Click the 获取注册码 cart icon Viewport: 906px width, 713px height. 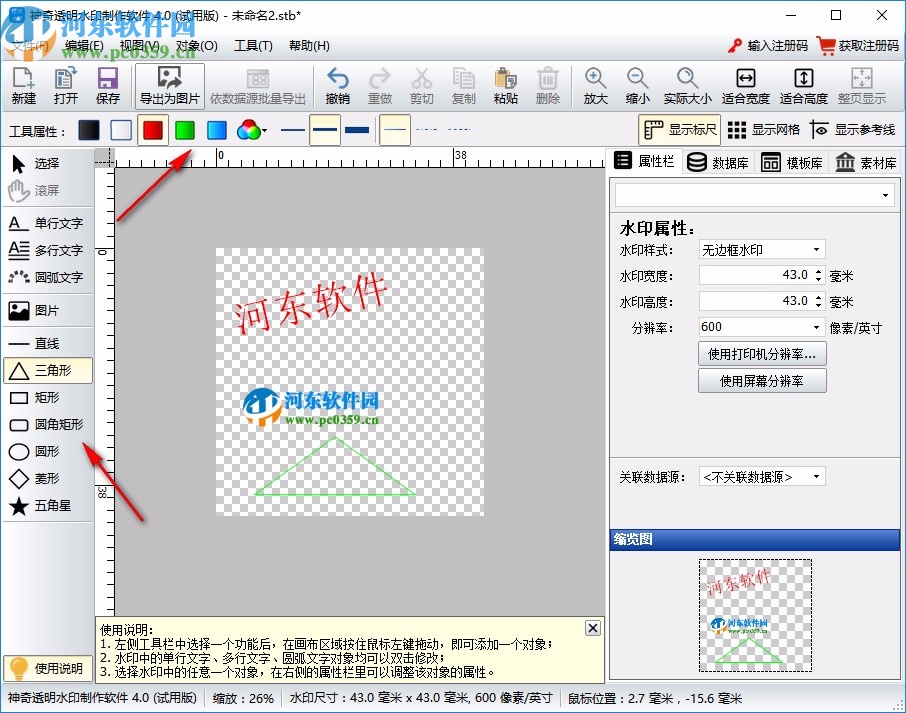pos(826,46)
